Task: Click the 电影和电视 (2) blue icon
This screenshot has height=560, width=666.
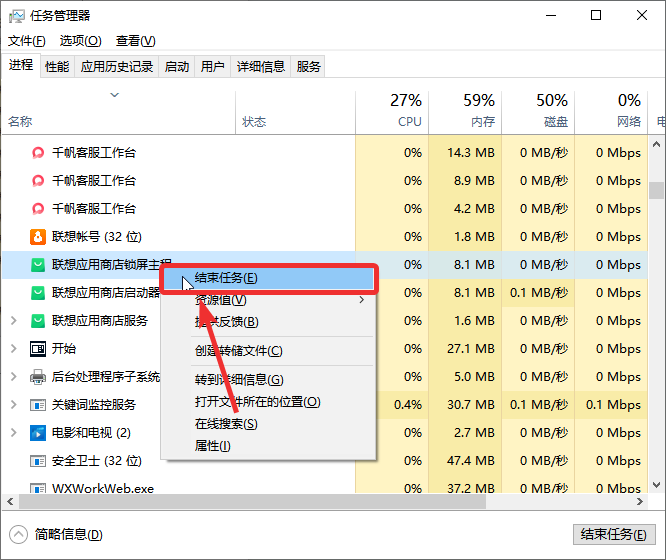Action: (x=38, y=433)
